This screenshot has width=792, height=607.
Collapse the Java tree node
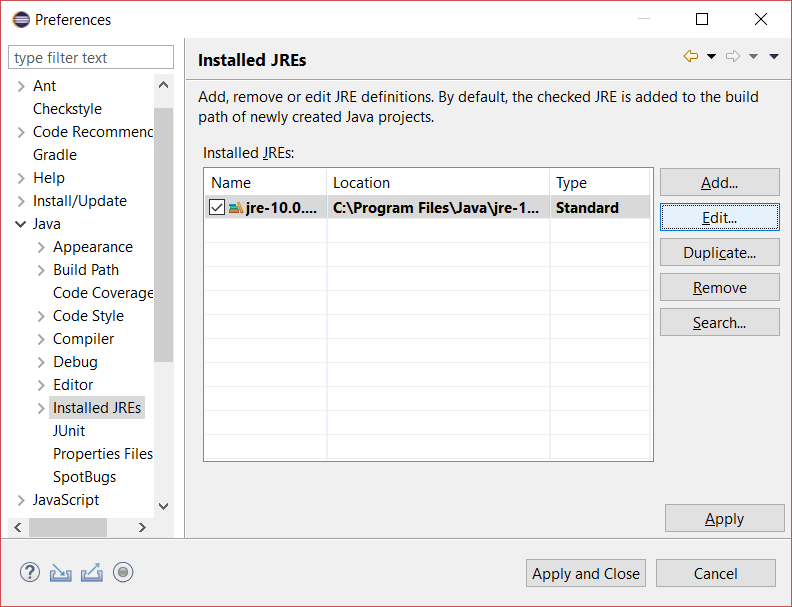21,224
